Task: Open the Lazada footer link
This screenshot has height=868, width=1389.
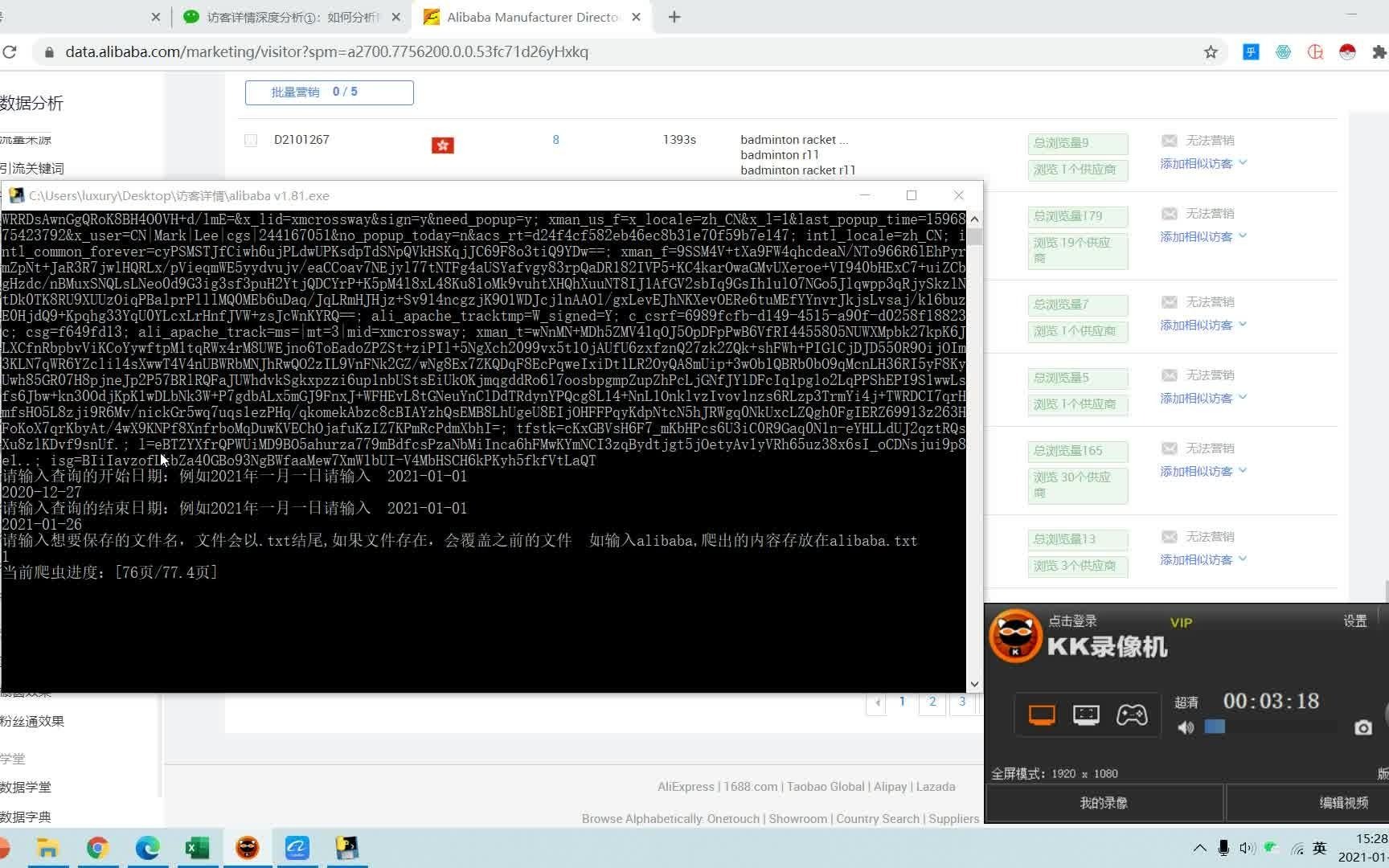Action: click(936, 787)
